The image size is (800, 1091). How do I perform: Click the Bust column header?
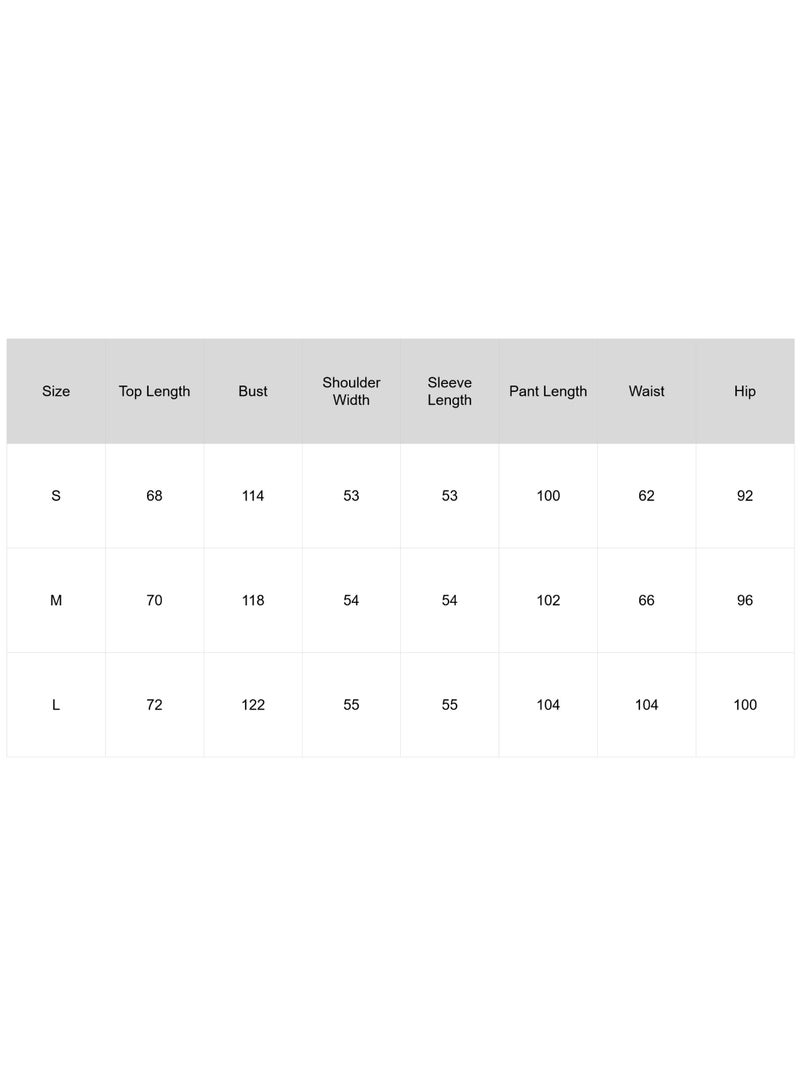253,391
